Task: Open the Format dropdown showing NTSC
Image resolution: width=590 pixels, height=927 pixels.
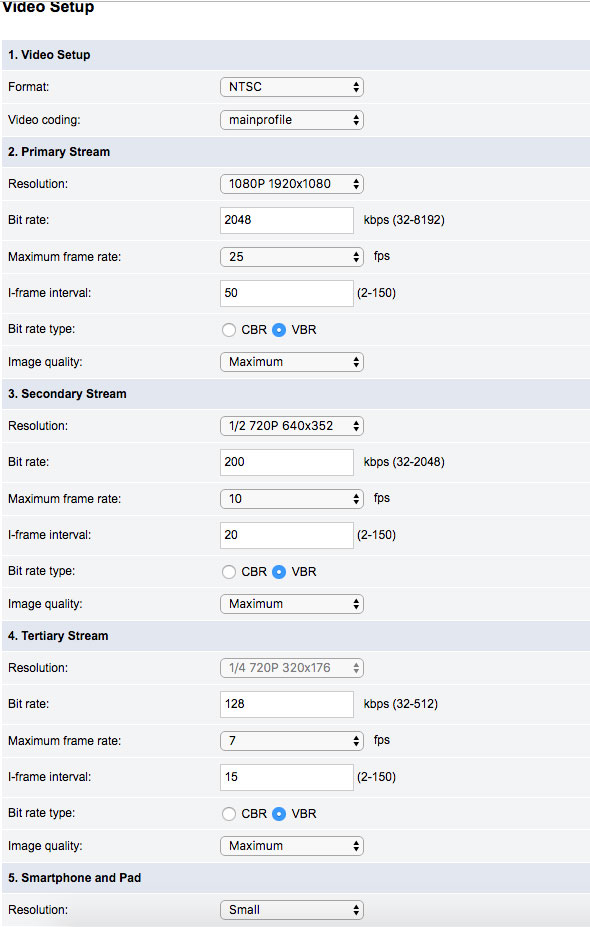Action: 291,87
